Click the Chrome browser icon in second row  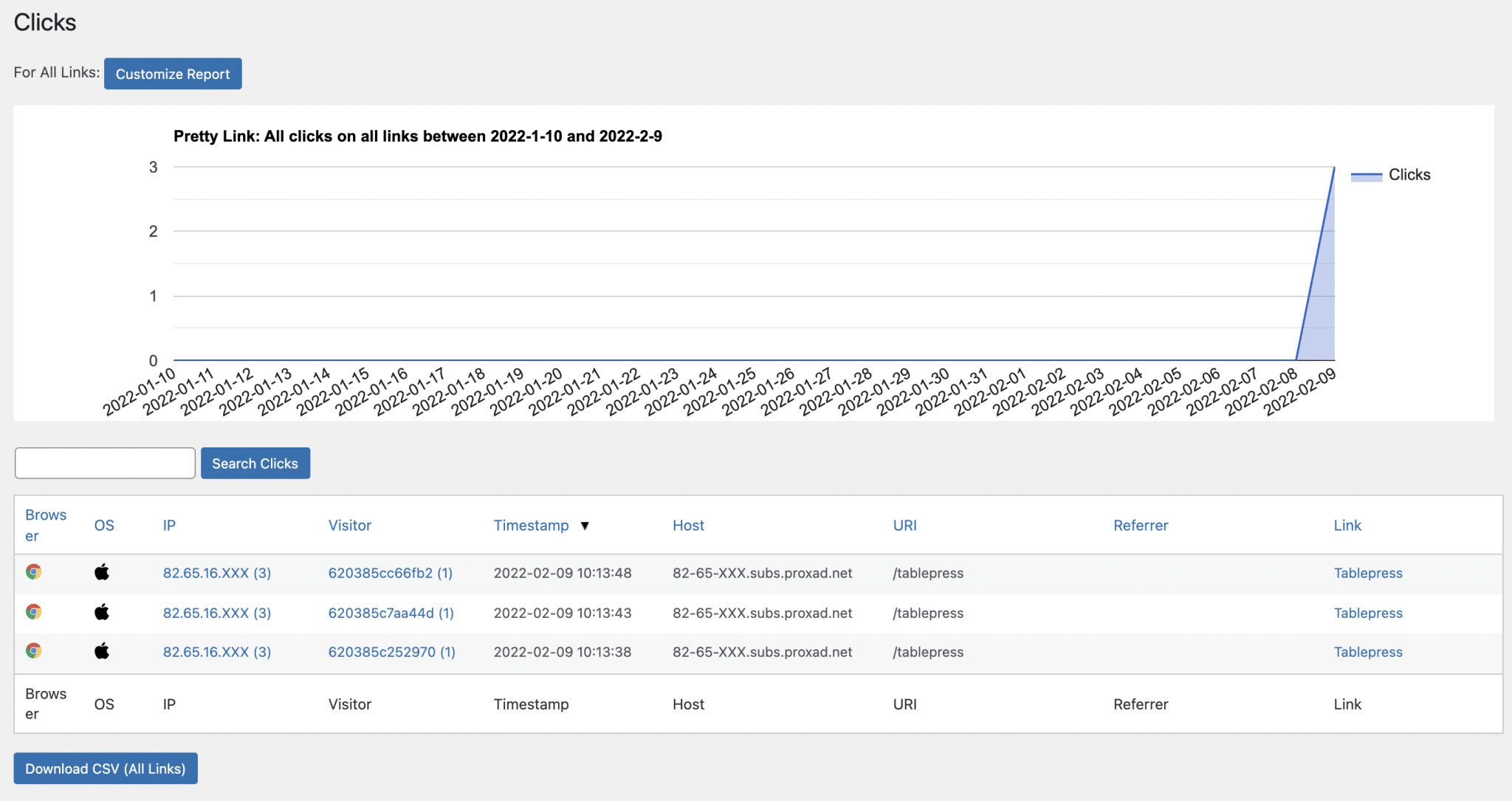pyautogui.click(x=33, y=612)
